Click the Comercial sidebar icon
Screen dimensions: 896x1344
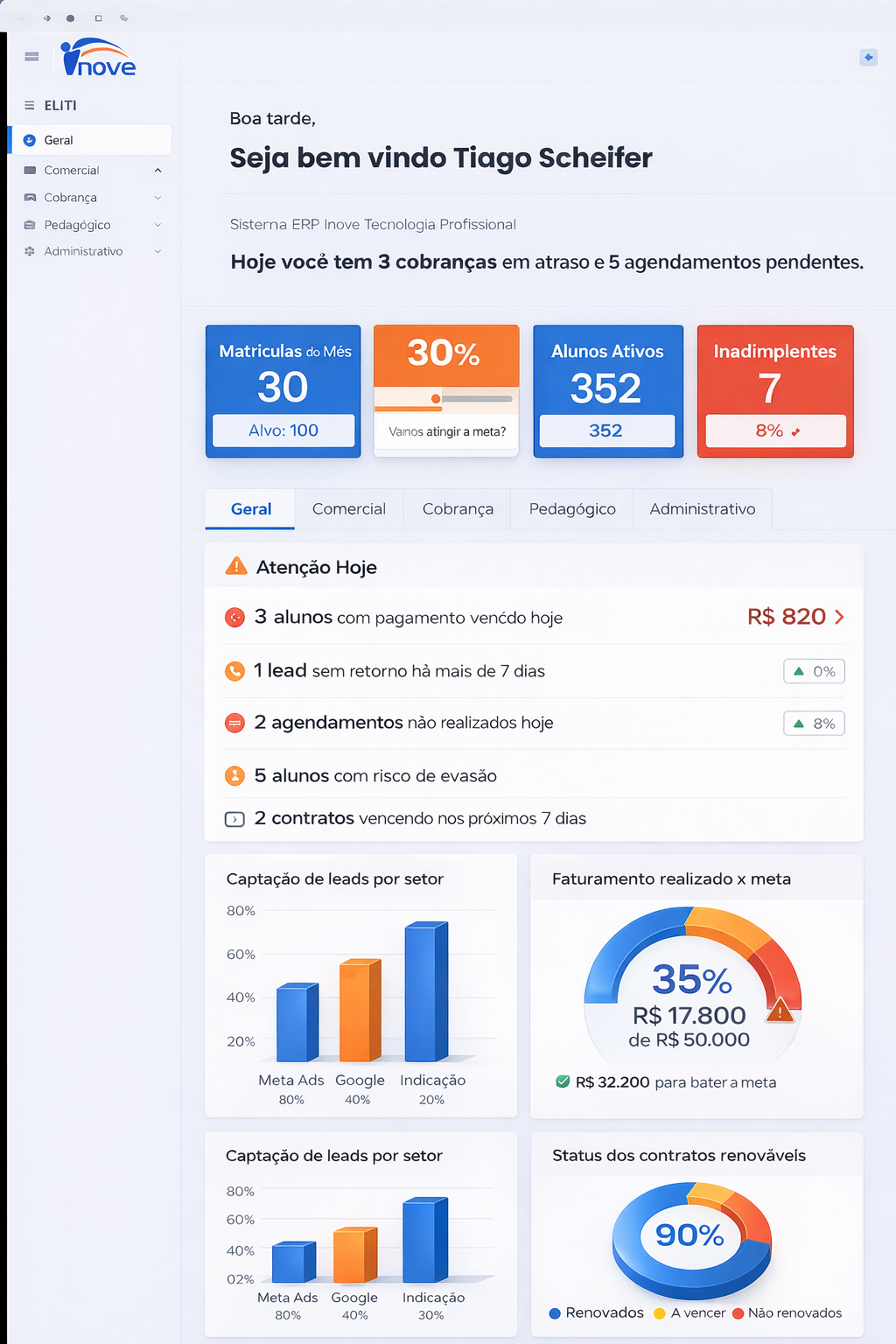[x=30, y=171]
